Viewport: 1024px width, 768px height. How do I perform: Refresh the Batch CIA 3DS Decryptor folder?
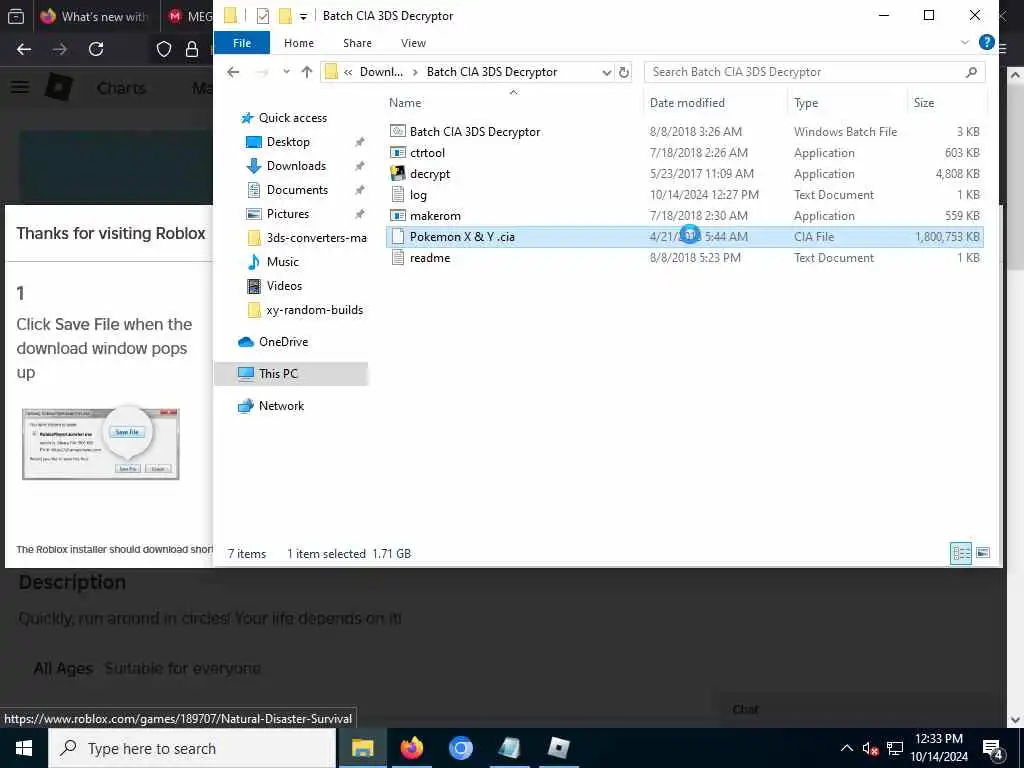tap(624, 72)
